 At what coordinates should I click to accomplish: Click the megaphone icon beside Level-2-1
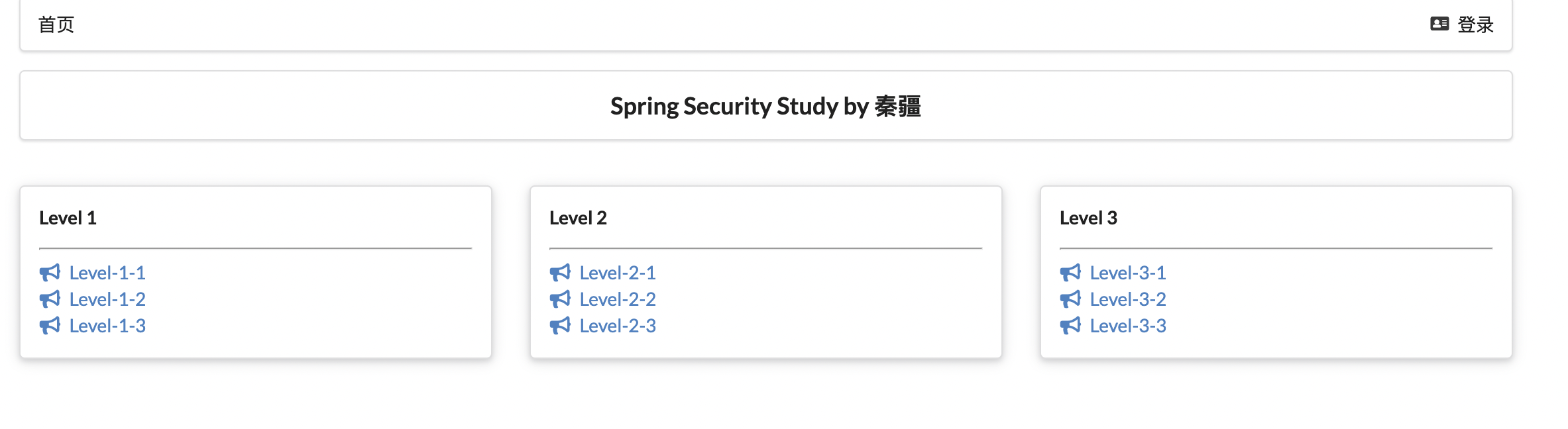pyautogui.click(x=560, y=273)
